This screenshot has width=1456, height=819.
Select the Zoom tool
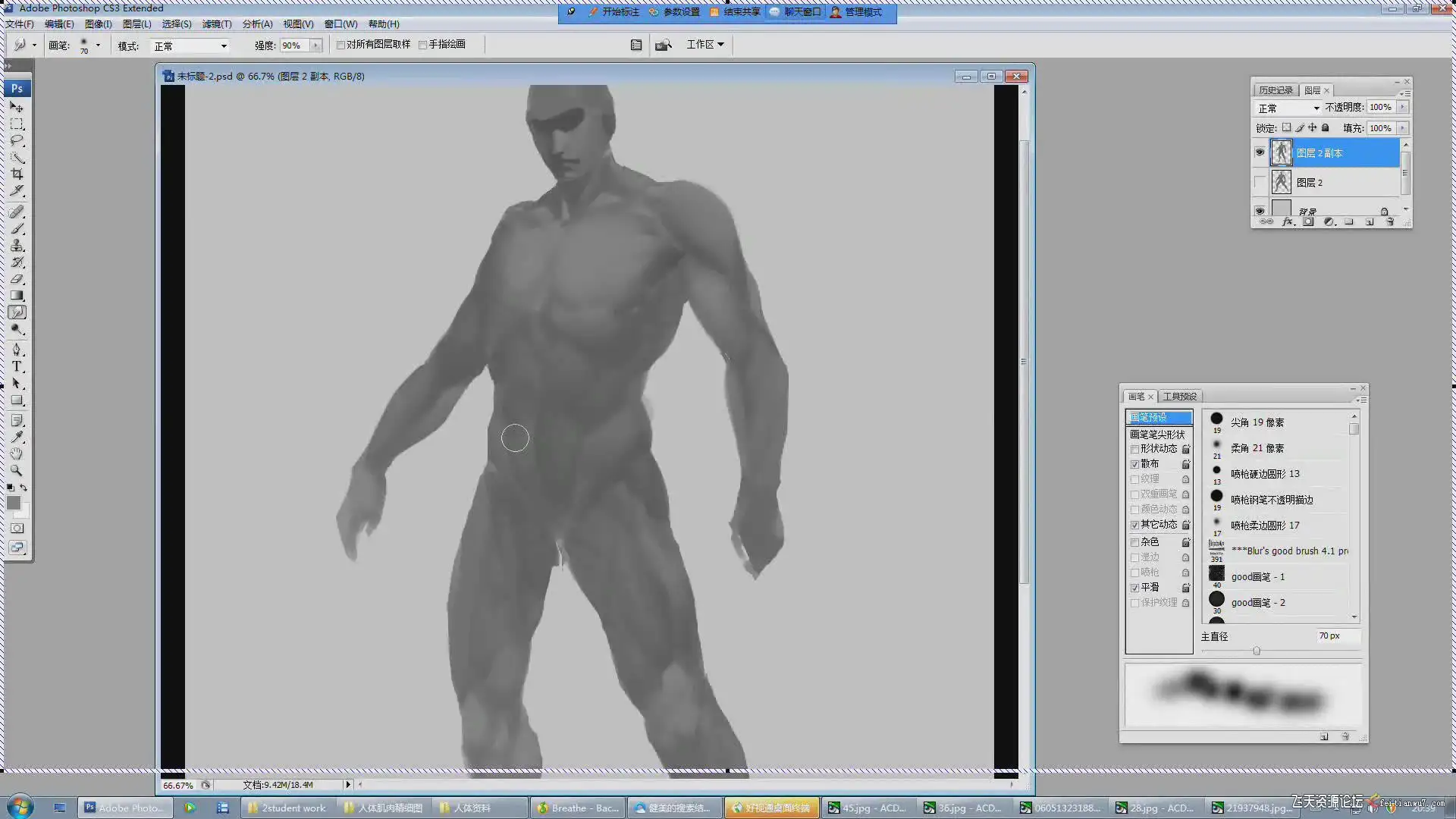click(x=17, y=470)
